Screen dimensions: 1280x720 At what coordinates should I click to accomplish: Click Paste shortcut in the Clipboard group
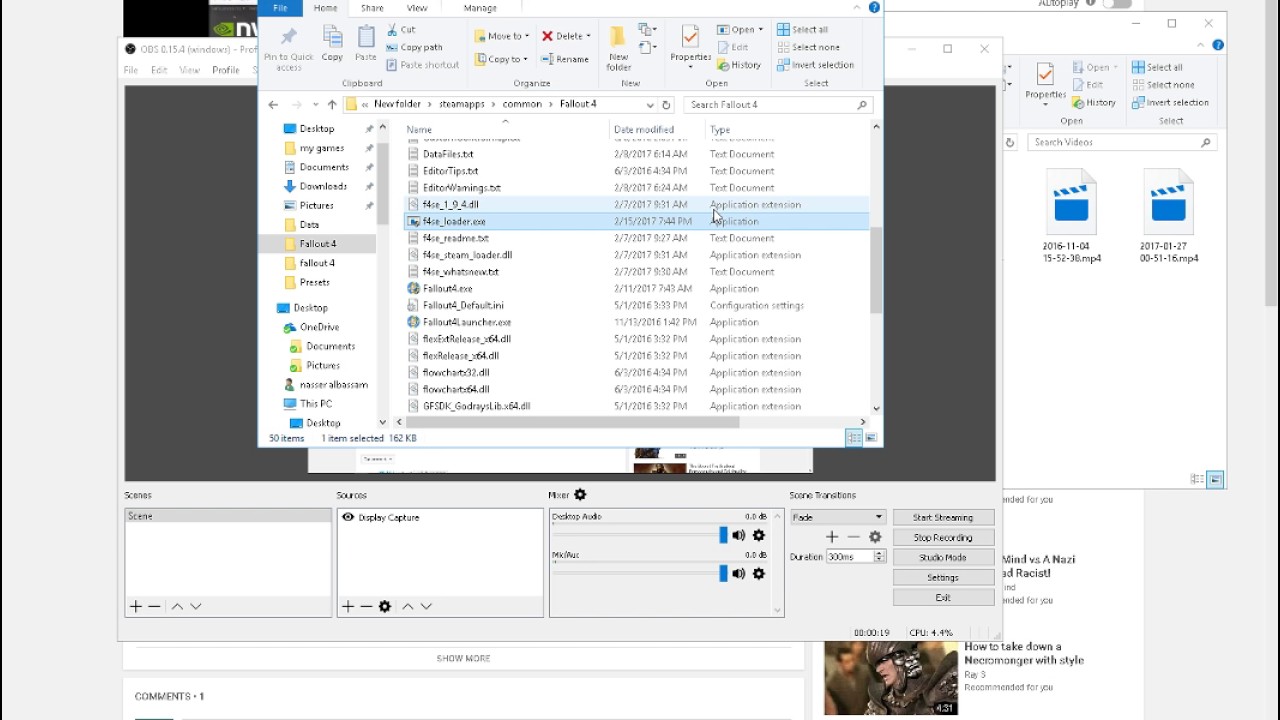point(422,65)
